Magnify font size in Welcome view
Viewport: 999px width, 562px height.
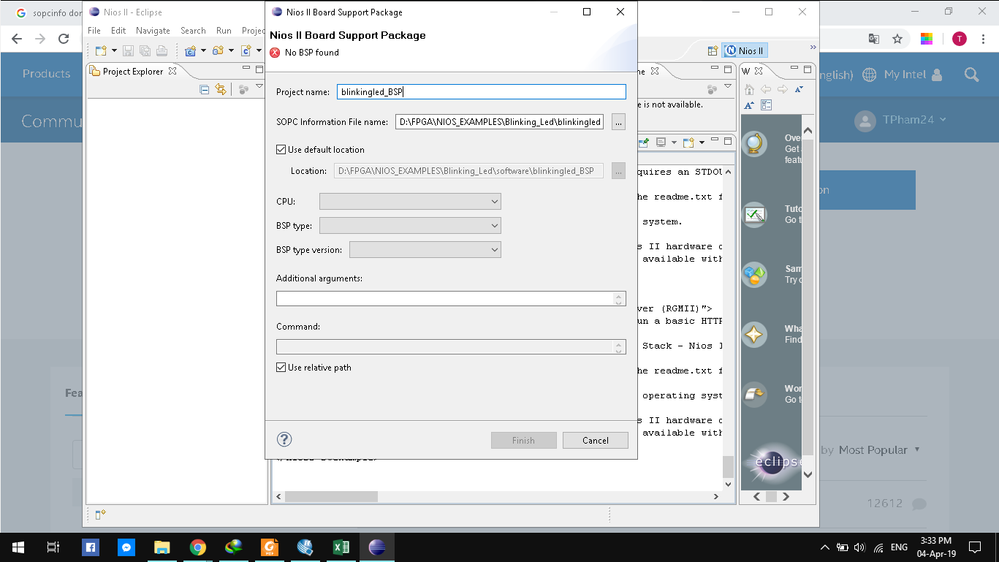click(749, 105)
